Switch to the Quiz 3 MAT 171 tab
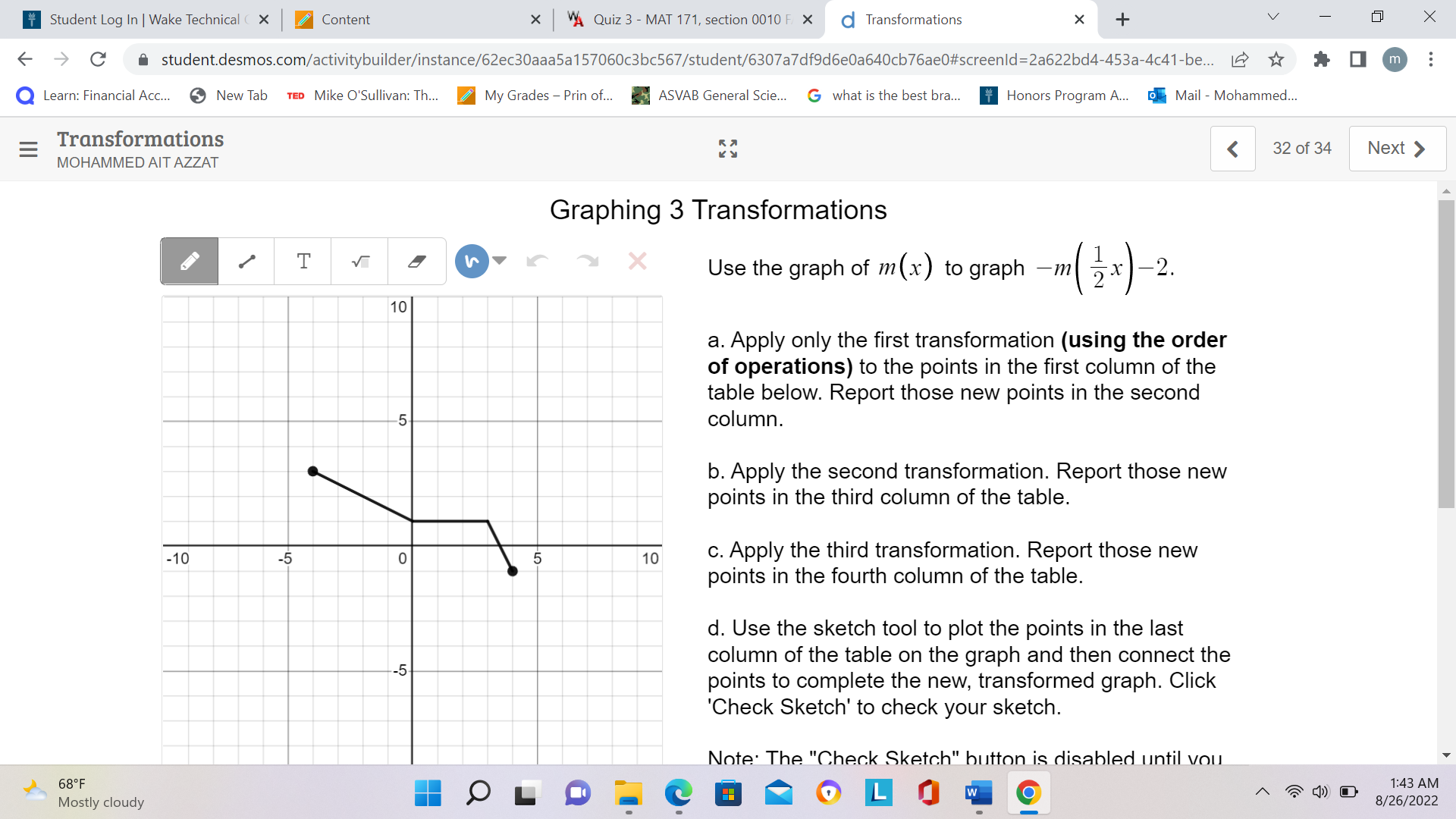1456x819 pixels. 682,20
